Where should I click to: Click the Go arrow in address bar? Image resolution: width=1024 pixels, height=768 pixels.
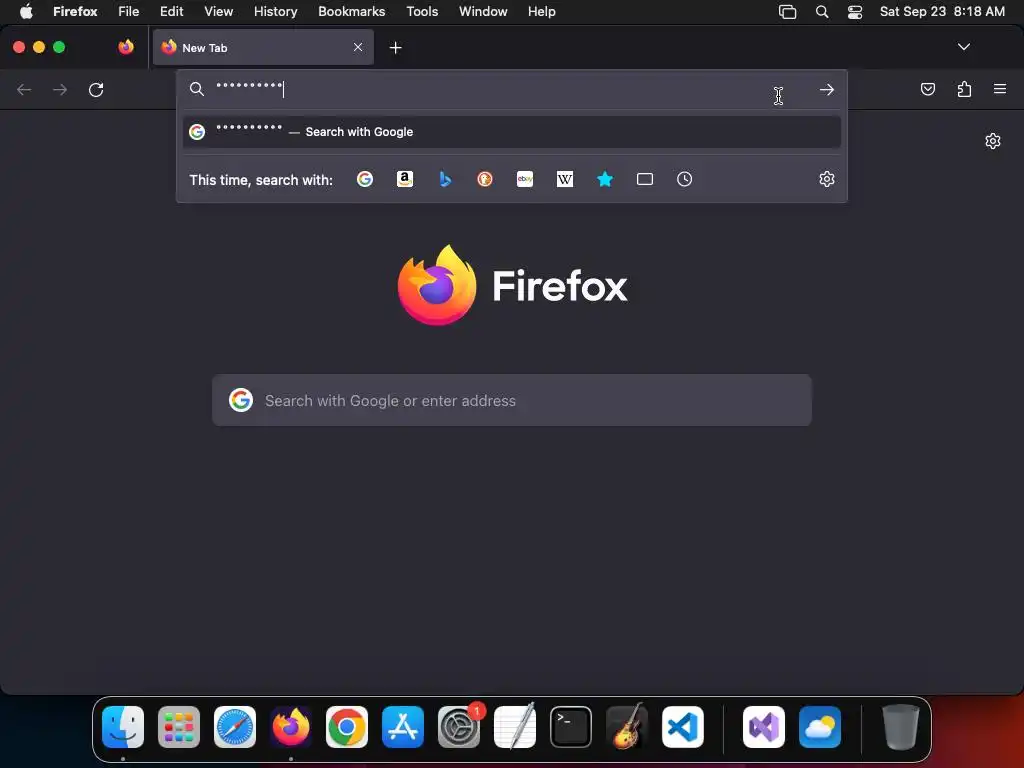[827, 89]
